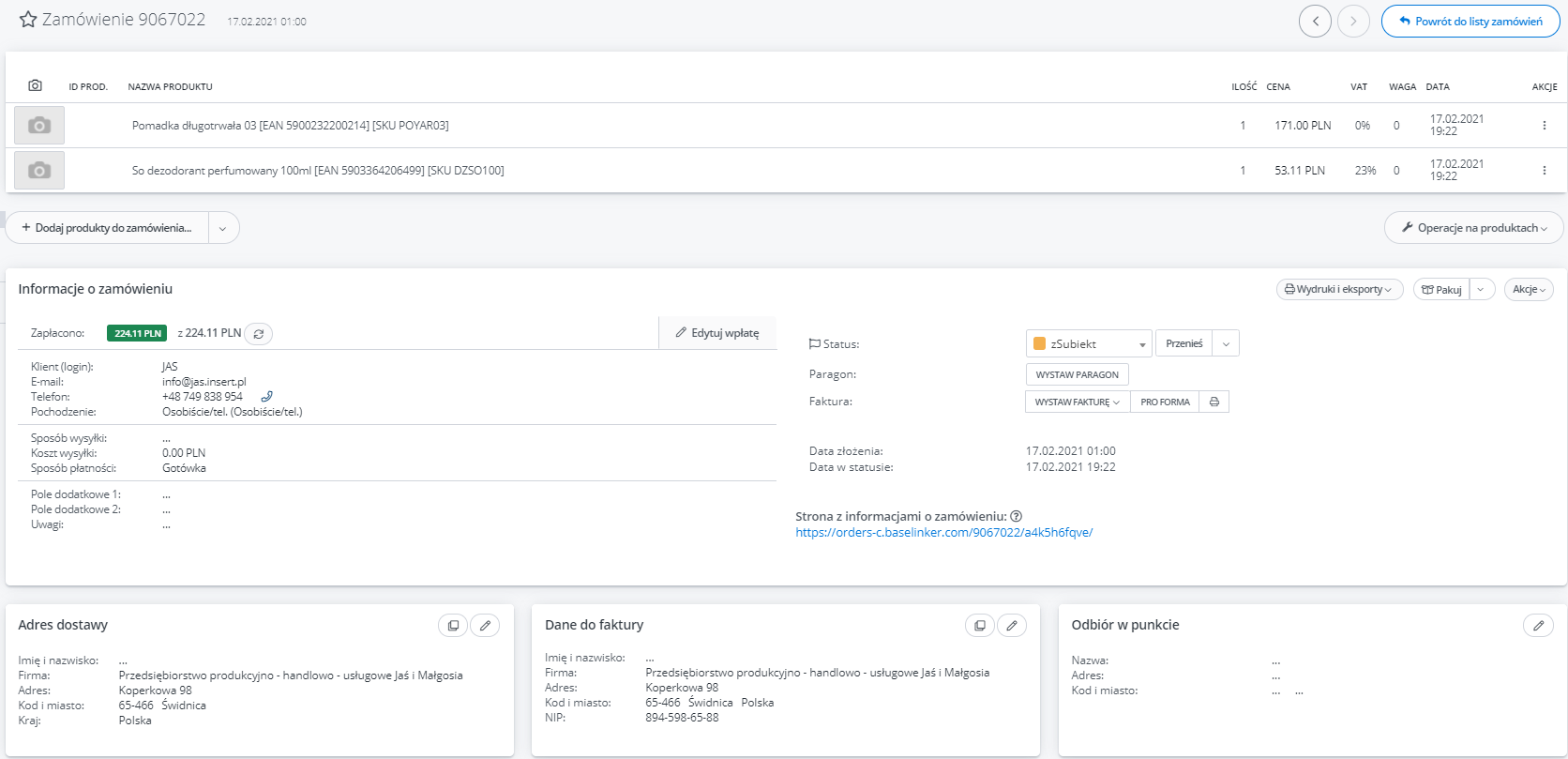The image size is (1568, 759).
Task: Click the orange zSubiekt status color square
Action: tap(1039, 343)
